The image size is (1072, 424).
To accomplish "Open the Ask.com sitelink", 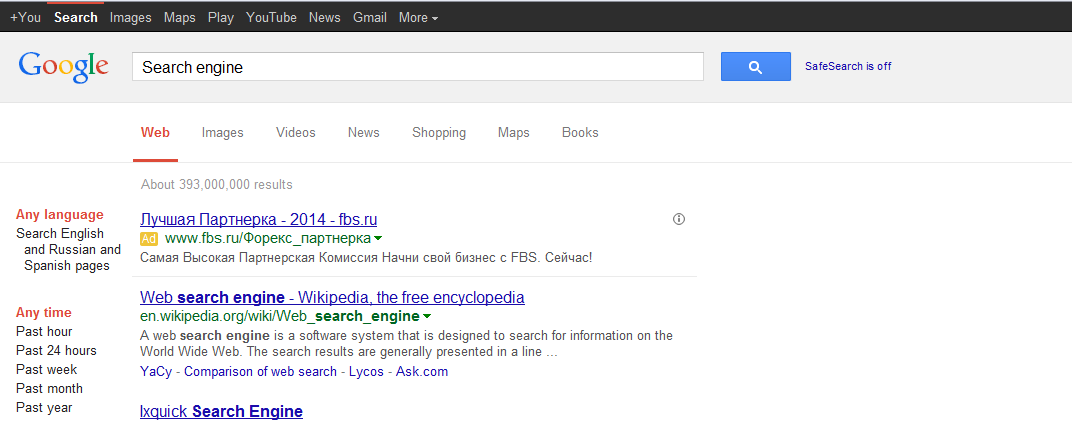I will click(422, 372).
